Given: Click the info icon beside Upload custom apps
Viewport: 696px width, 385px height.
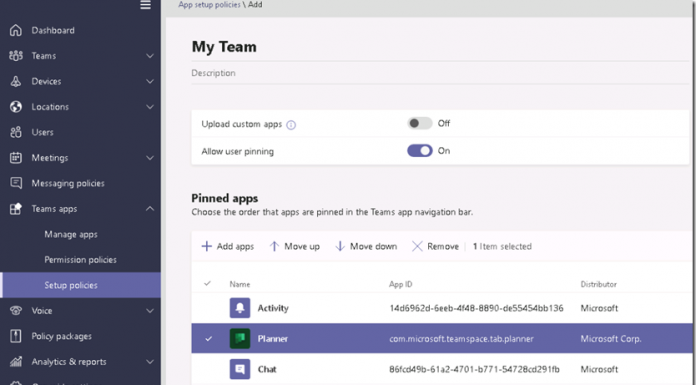Looking at the screenshot, I should tap(291, 125).
